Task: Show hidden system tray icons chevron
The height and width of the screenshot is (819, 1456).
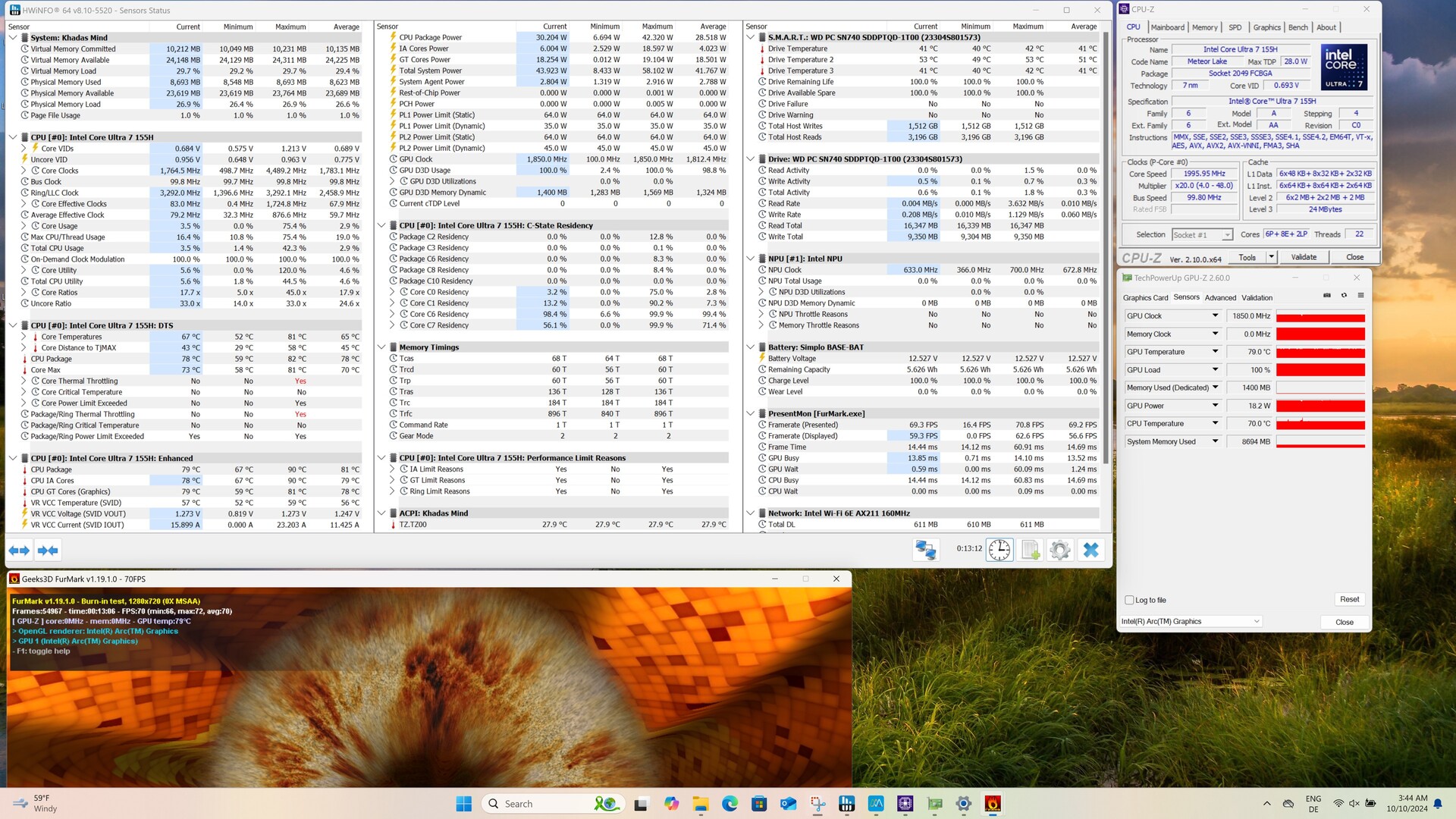Action: (1266, 804)
